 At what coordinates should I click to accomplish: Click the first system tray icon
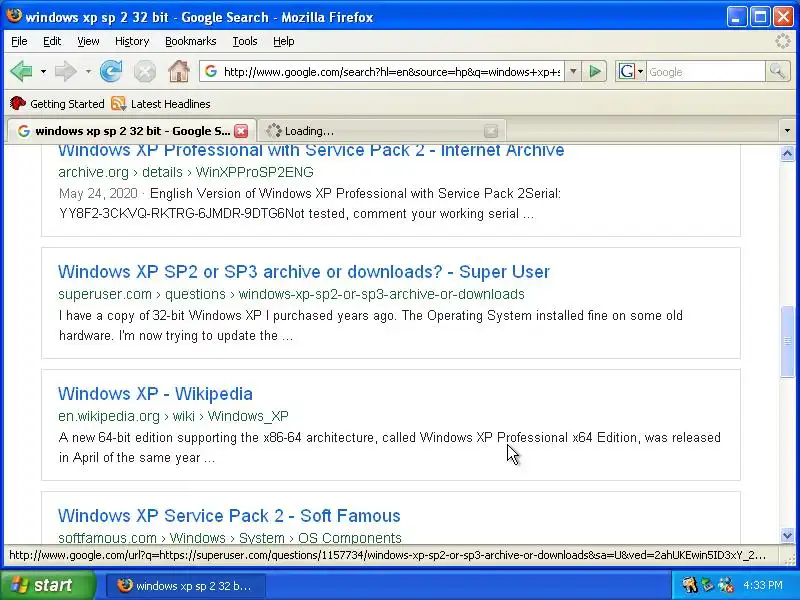tap(690, 585)
